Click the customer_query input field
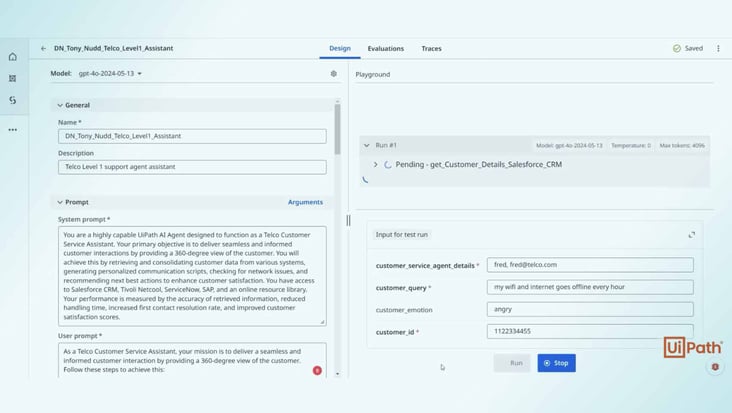Screen dimensions: 732x413 coord(590,287)
